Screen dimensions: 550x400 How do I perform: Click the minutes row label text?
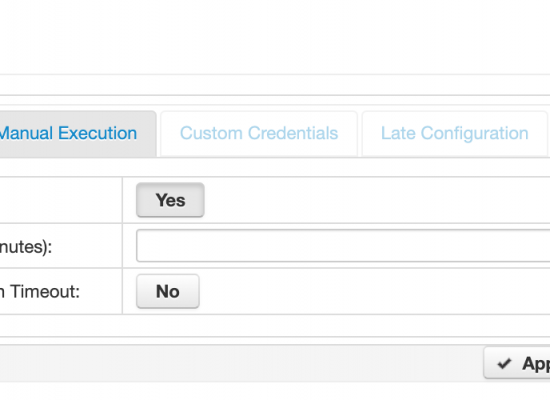click(x=26, y=247)
